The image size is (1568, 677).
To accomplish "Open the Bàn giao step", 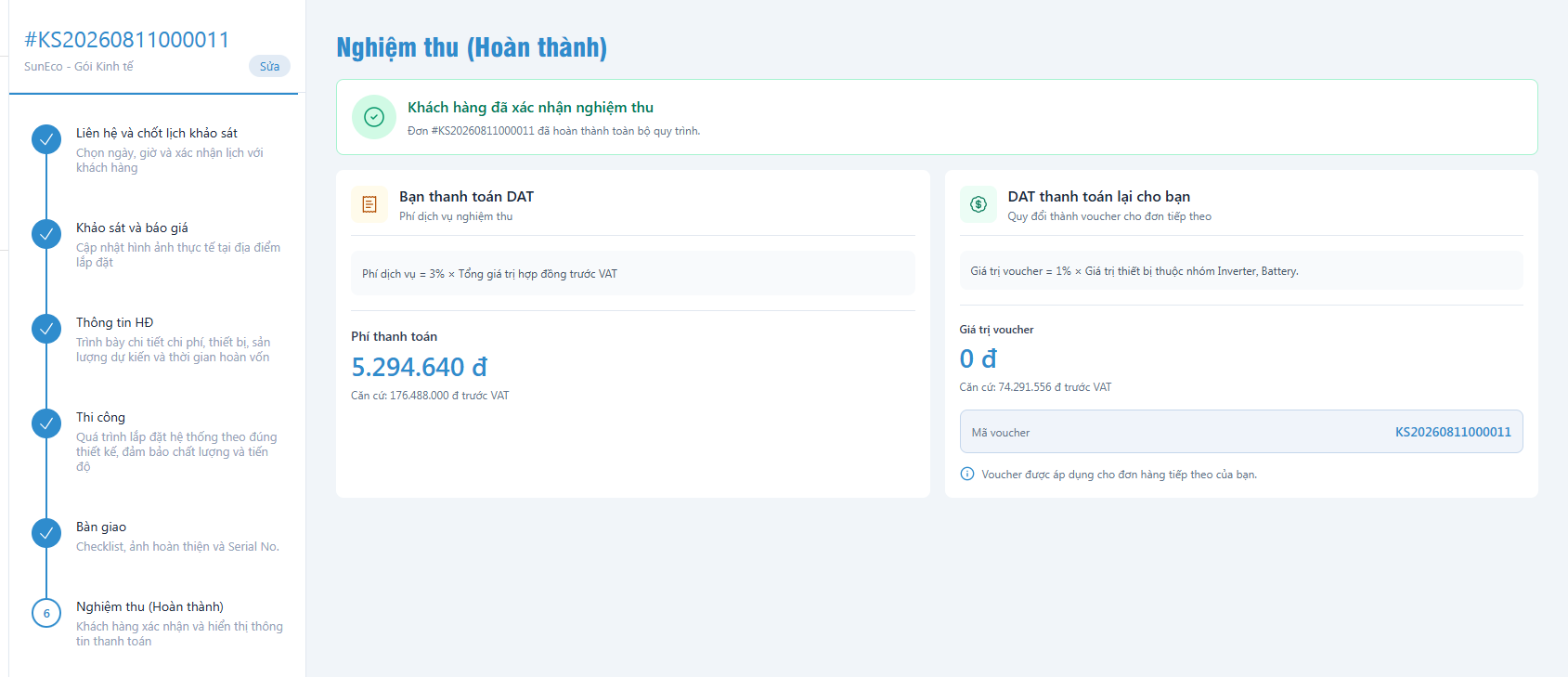I will [101, 527].
